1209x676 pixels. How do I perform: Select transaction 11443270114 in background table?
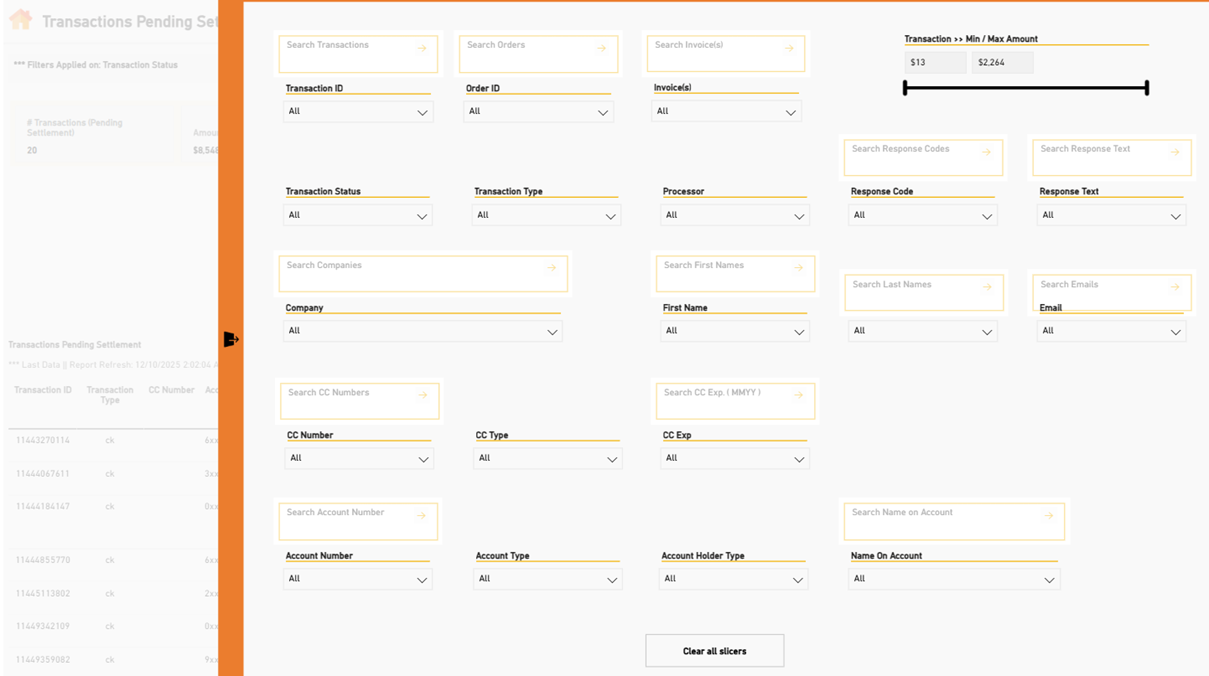coord(43,440)
